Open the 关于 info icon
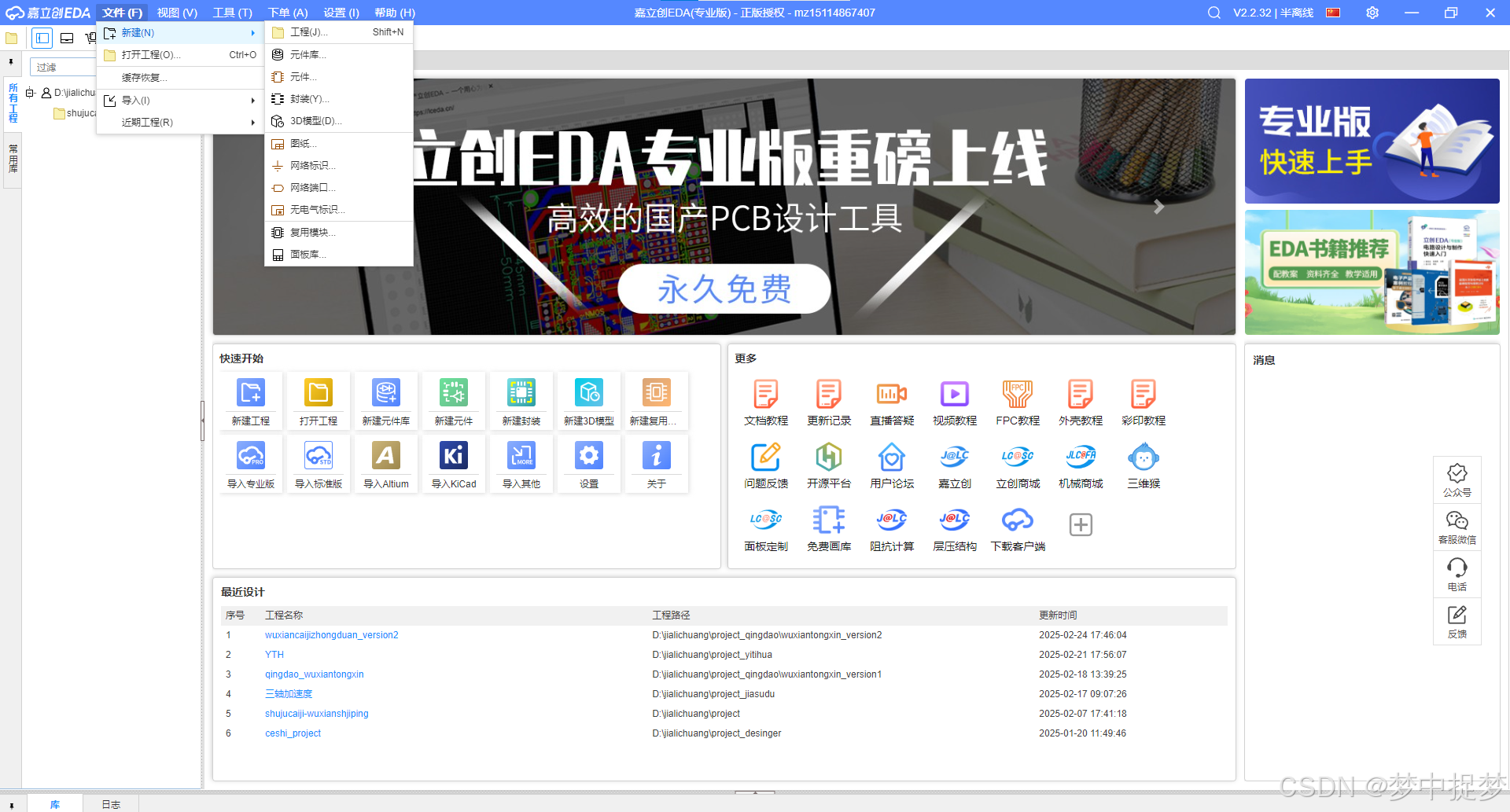This screenshot has height=812, width=1510. click(x=657, y=455)
